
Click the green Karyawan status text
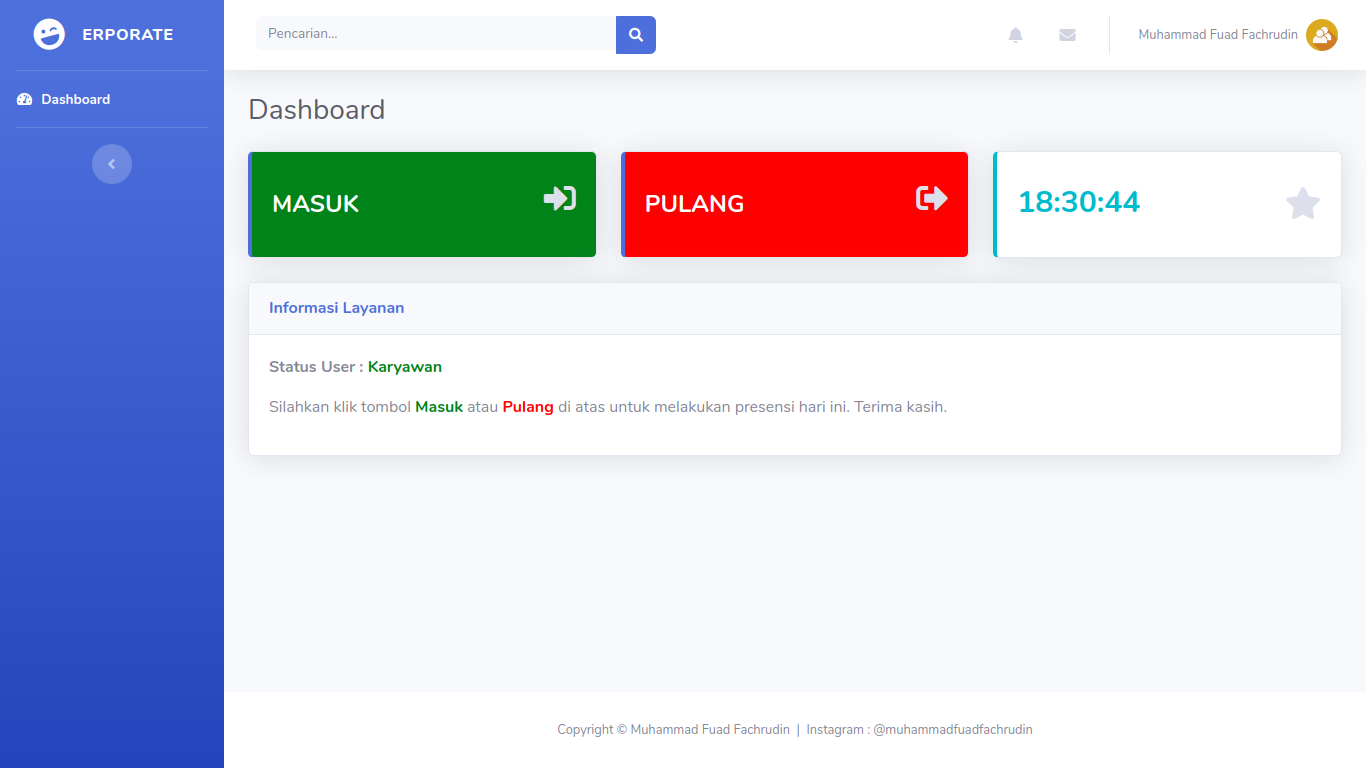pyautogui.click(x=405, y=367)
